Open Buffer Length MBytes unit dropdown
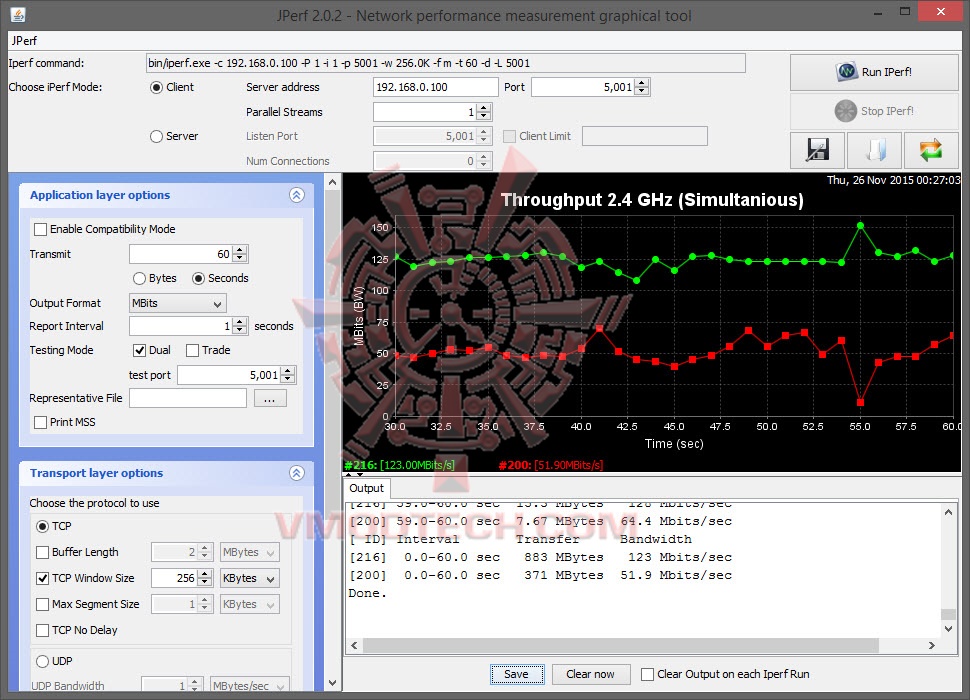This screenshot has width=970, height=700. click(249, 552)
